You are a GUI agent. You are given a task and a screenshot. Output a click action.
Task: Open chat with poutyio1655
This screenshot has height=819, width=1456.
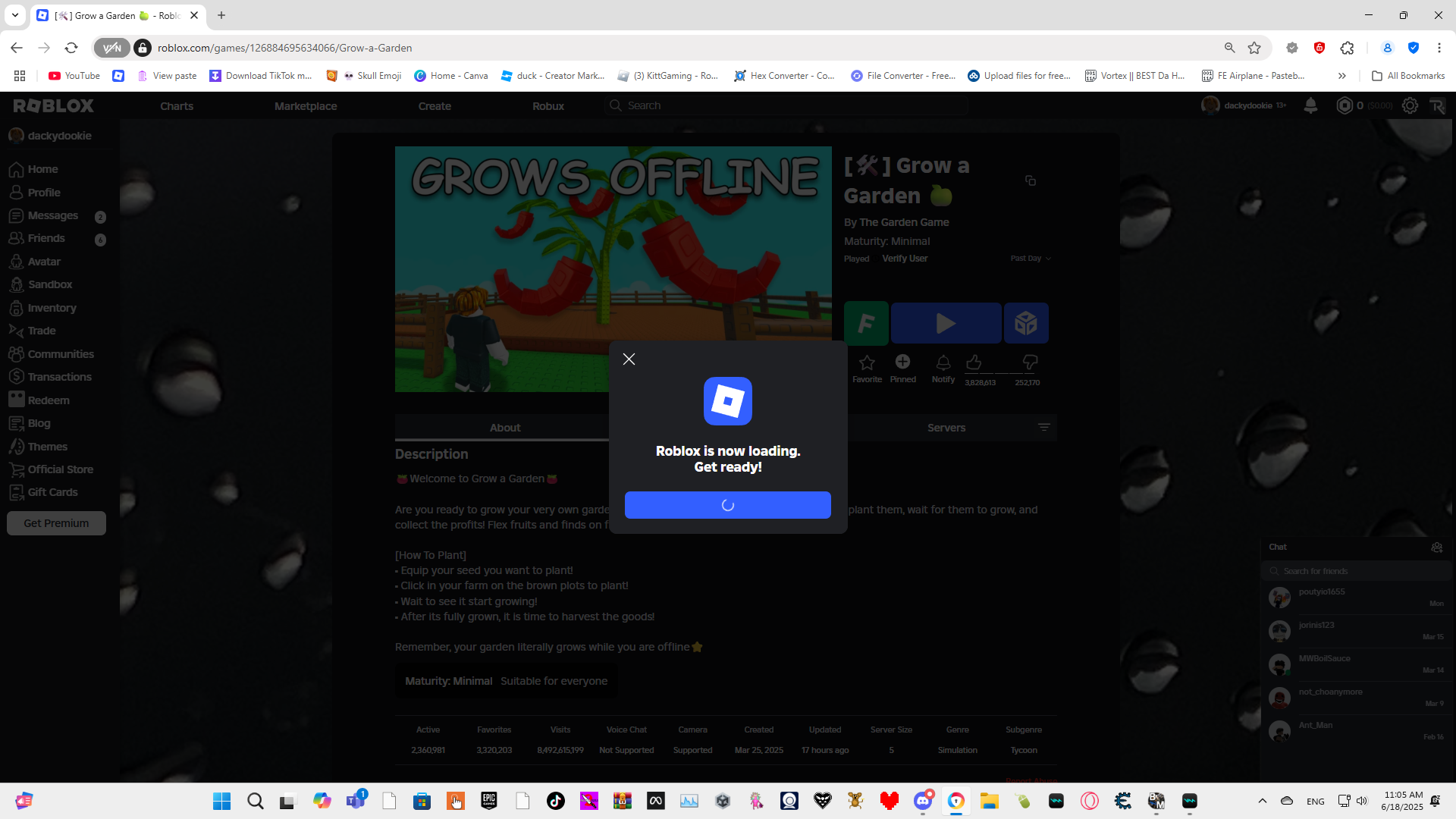coord(1357,597)
